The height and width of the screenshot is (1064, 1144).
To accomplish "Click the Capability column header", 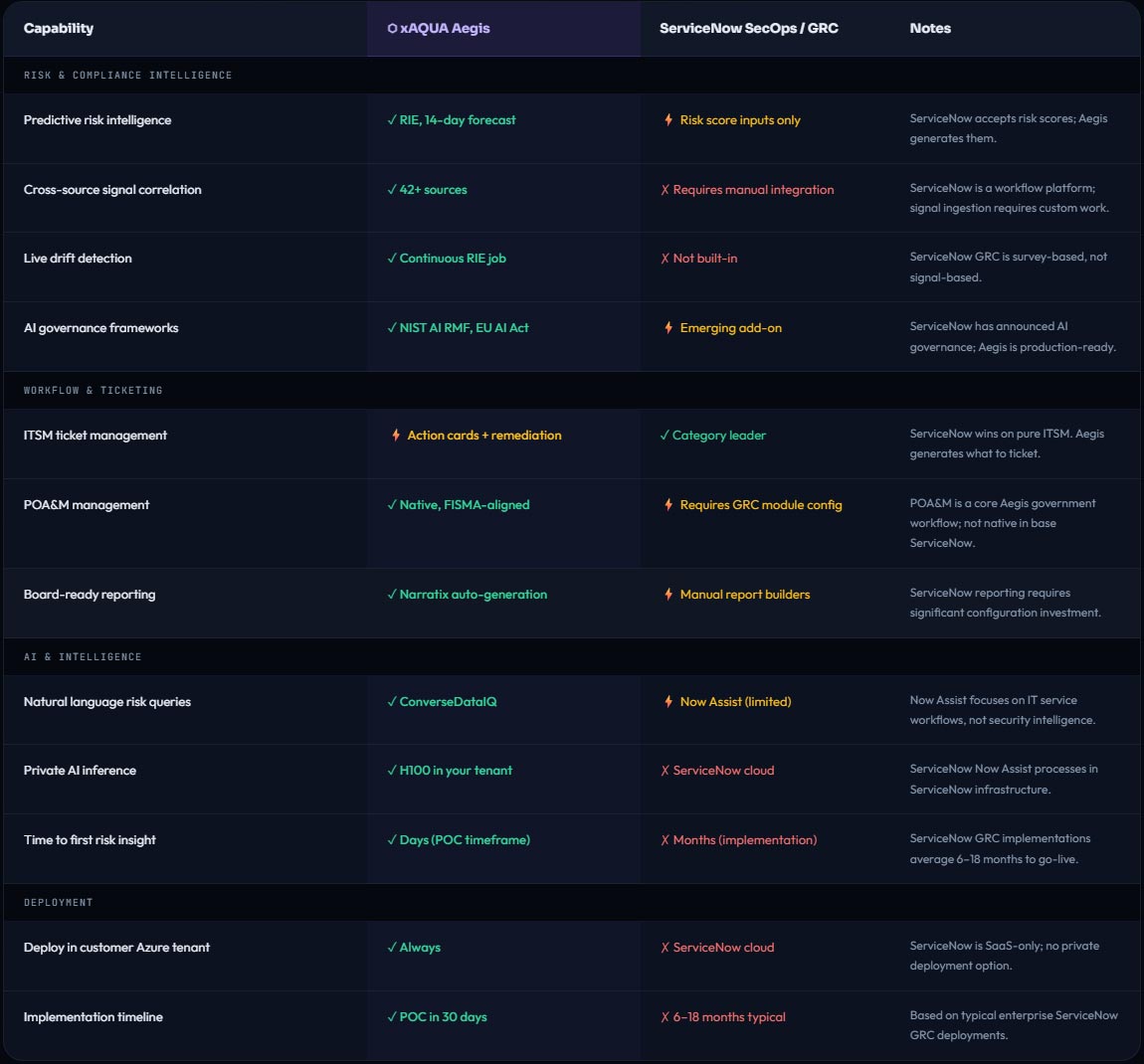I will tap(59, 29).
